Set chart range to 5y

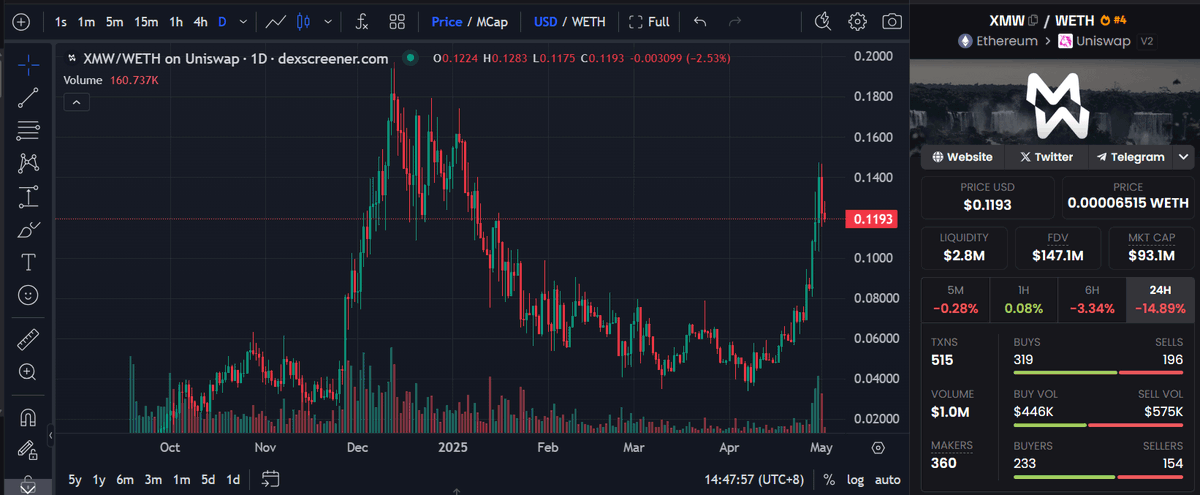click(x=75, y=479)
